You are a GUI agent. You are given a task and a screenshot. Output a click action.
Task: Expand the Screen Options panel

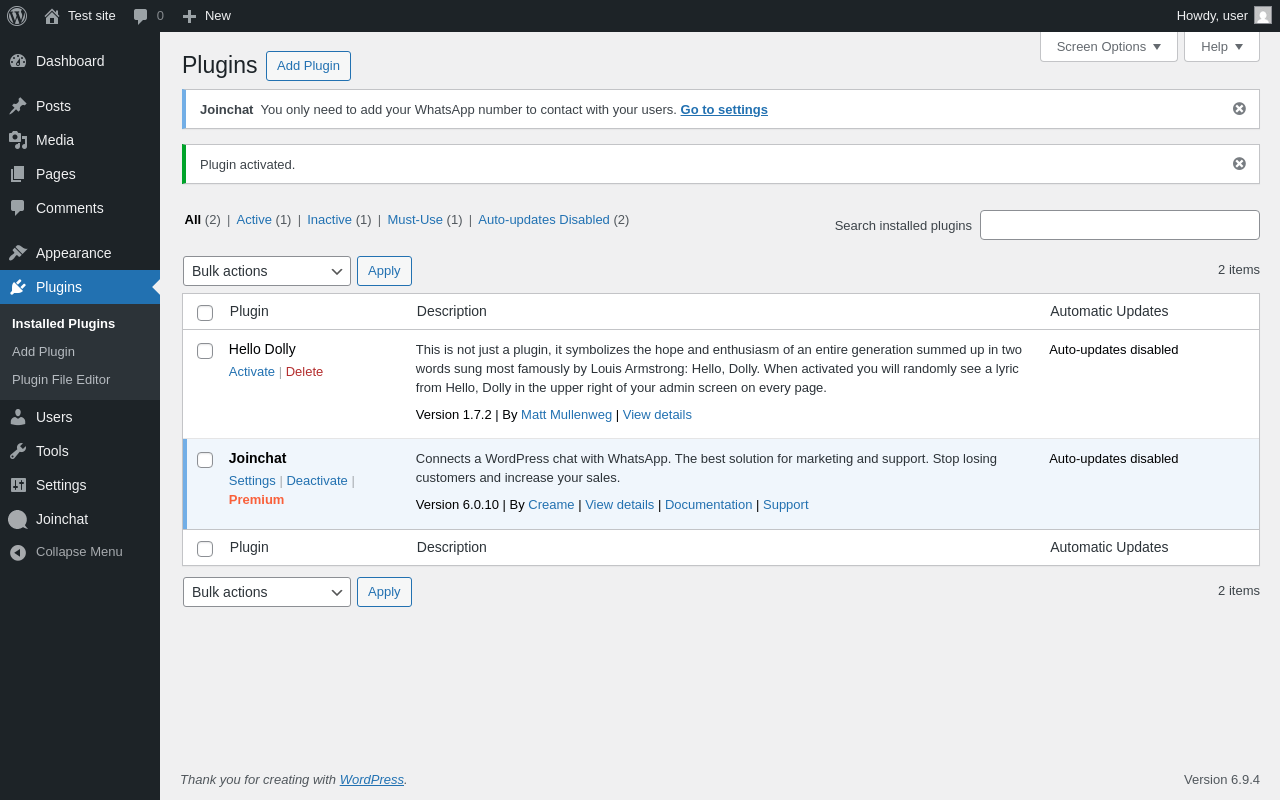tap(1108, 46)
